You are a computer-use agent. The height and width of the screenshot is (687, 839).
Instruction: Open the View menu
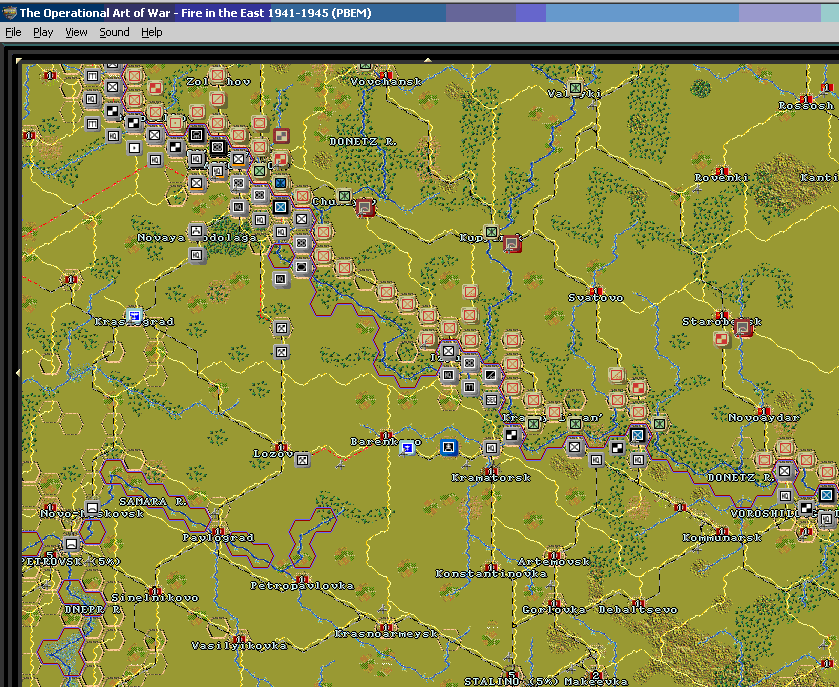(76, 32)
